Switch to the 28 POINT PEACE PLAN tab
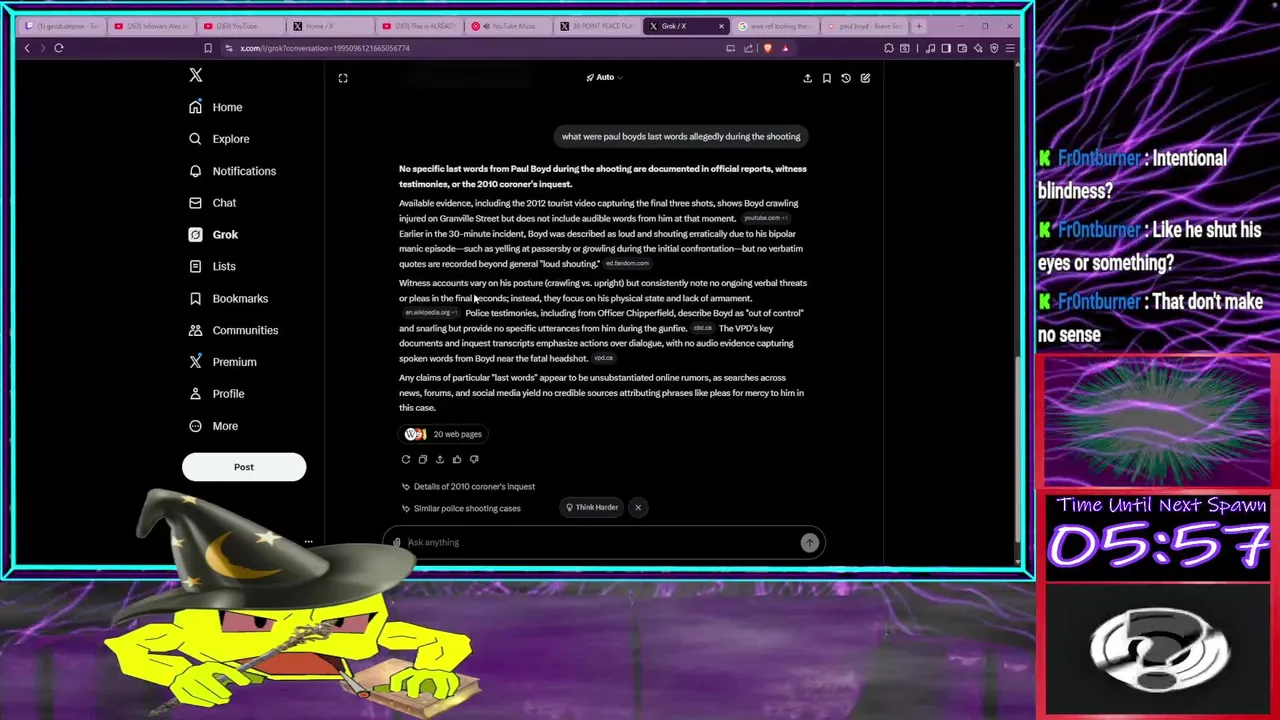The image size is (1280, 720). (597, 26)
